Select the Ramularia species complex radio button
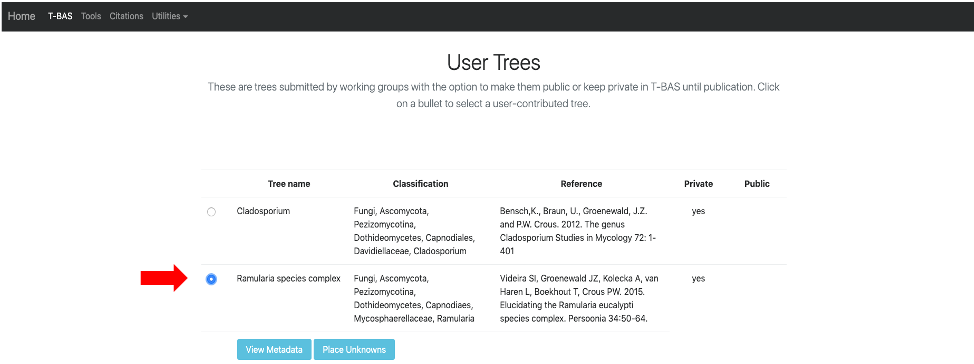Viewport: 974px width, 364px height. pos(211,280)
